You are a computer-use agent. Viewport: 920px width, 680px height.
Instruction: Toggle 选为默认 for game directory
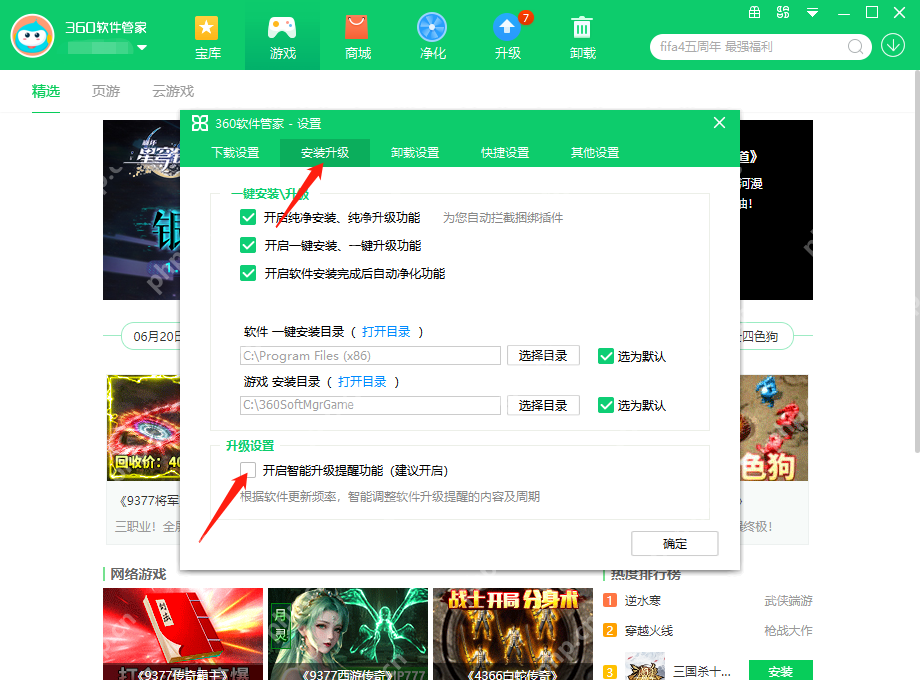coord(606,405)
